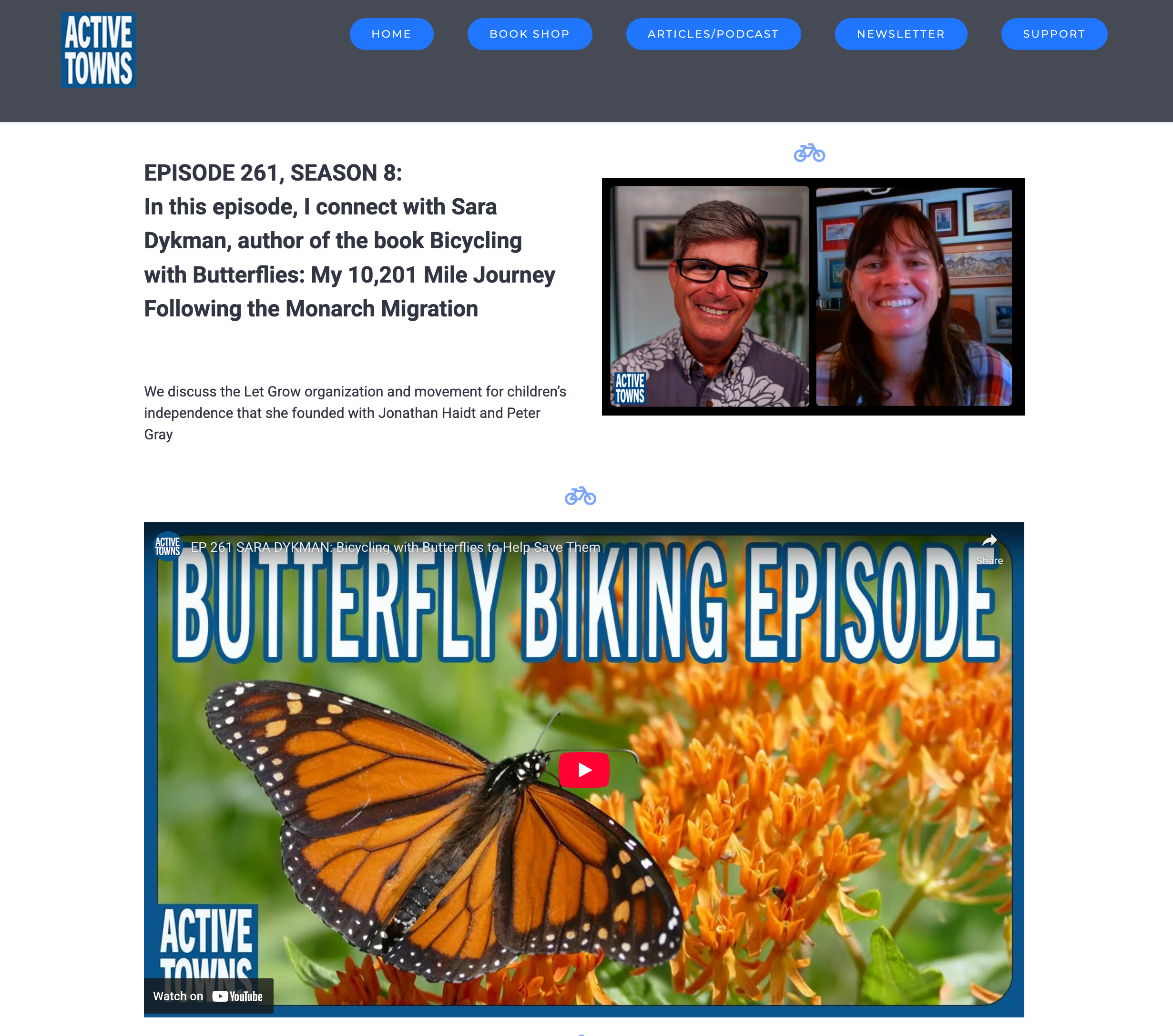Click the Episode 261, Season 8 heading
The image size is (1173, 1036).
273,173
